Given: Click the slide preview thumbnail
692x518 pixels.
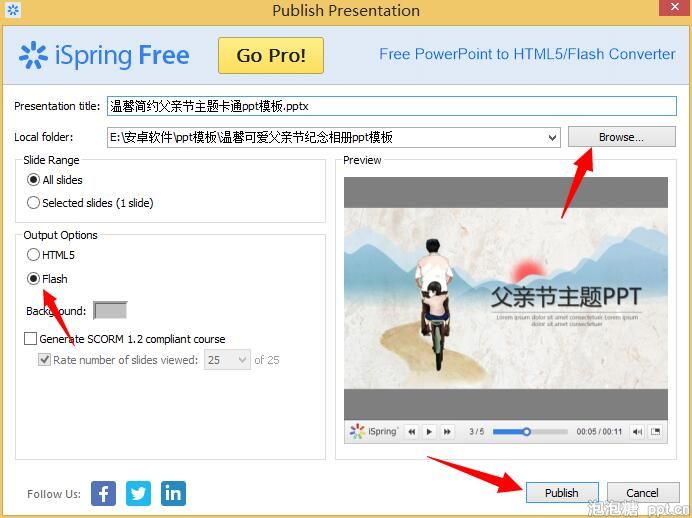Looking at the screenshot, I should [506, 298].
